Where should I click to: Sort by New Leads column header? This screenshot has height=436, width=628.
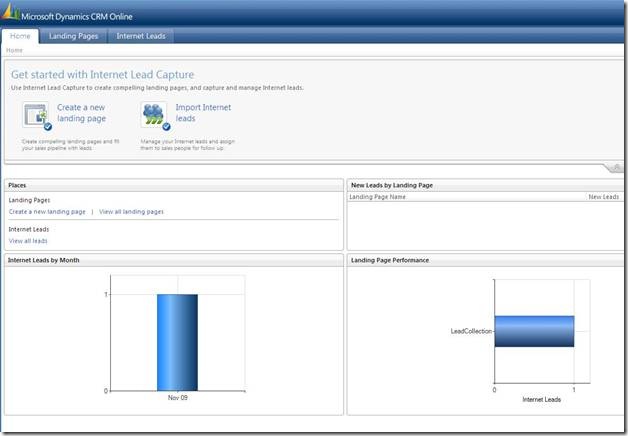[603, 197]
